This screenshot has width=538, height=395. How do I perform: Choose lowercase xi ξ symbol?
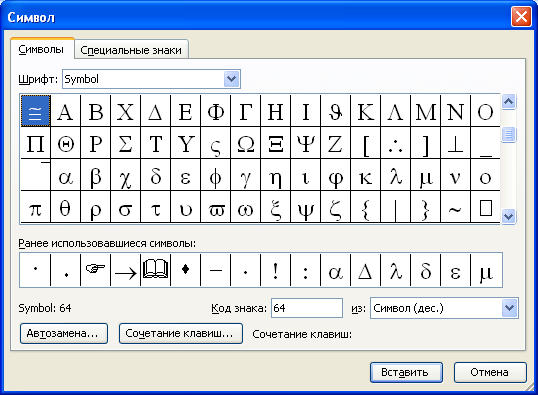point(276,207)
